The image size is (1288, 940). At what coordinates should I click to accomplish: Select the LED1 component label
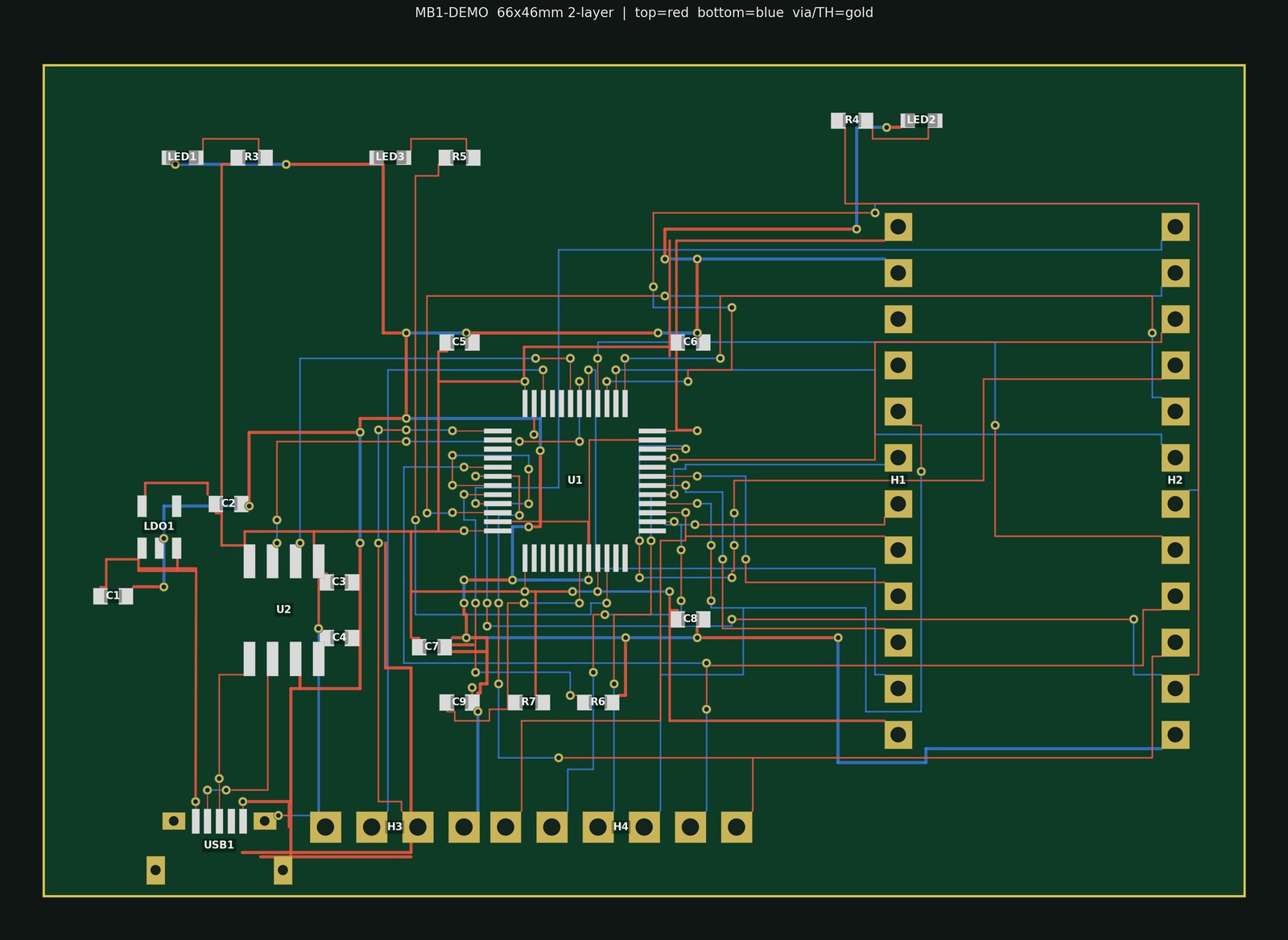(x=182, y=157)
